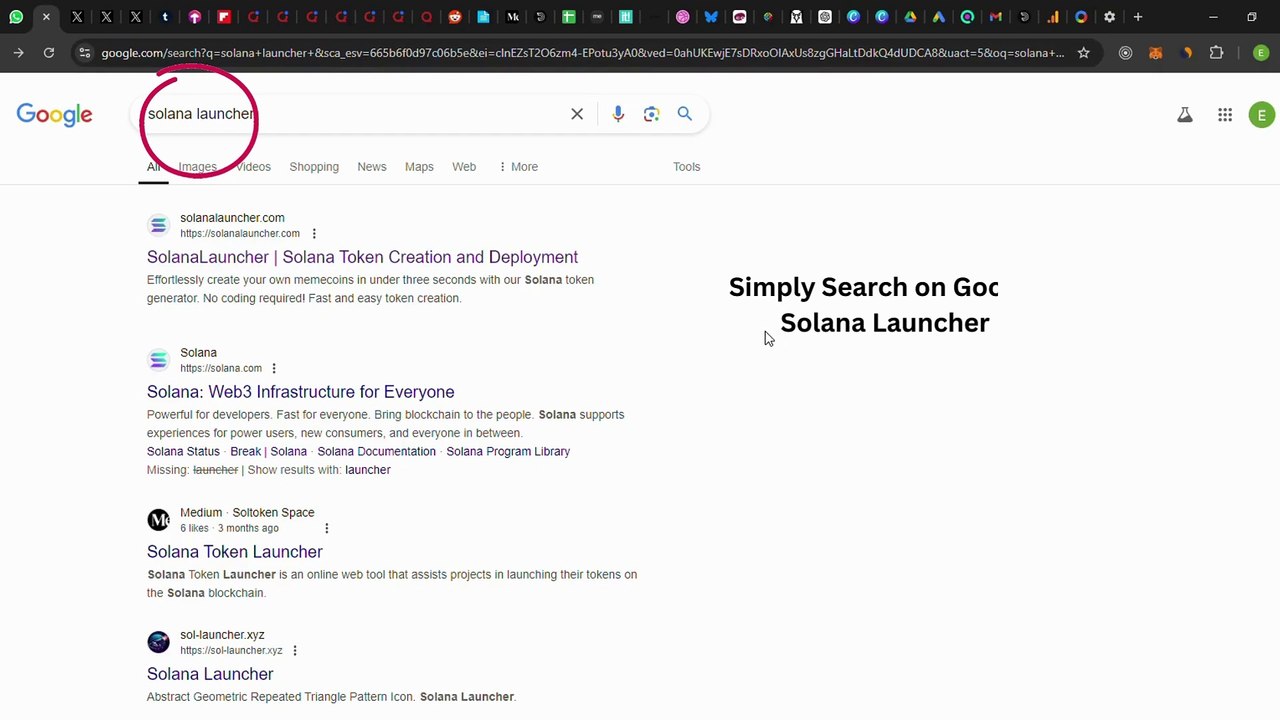Open the Google apps grid
Image resolution: width=1280 pixels, height=720 pixels.
(1225, 115)
